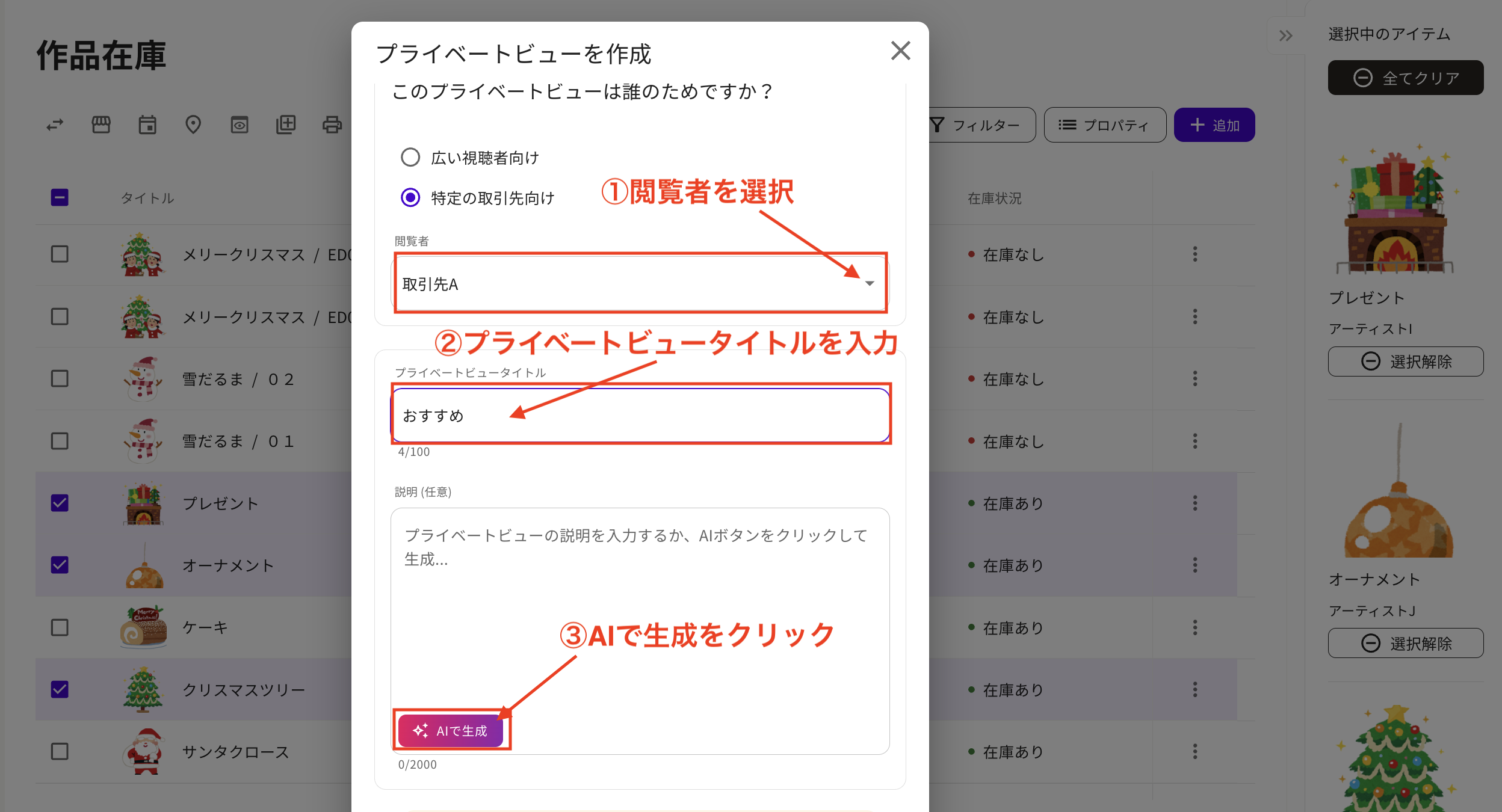Click the 全てクリア button
1502x812 pixels.
[x=1406, y=78]
